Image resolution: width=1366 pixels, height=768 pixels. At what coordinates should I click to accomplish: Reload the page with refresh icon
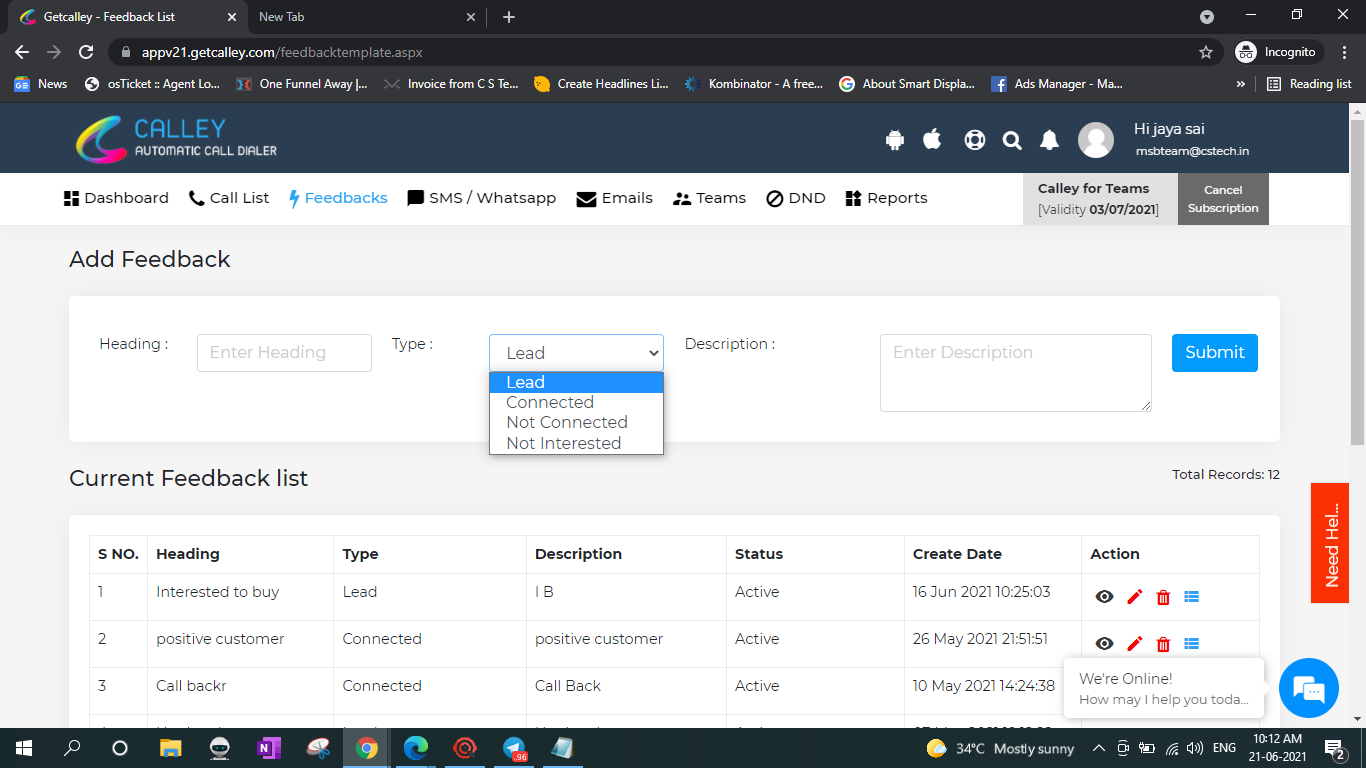pyautogui.click(x=86, y=52)
